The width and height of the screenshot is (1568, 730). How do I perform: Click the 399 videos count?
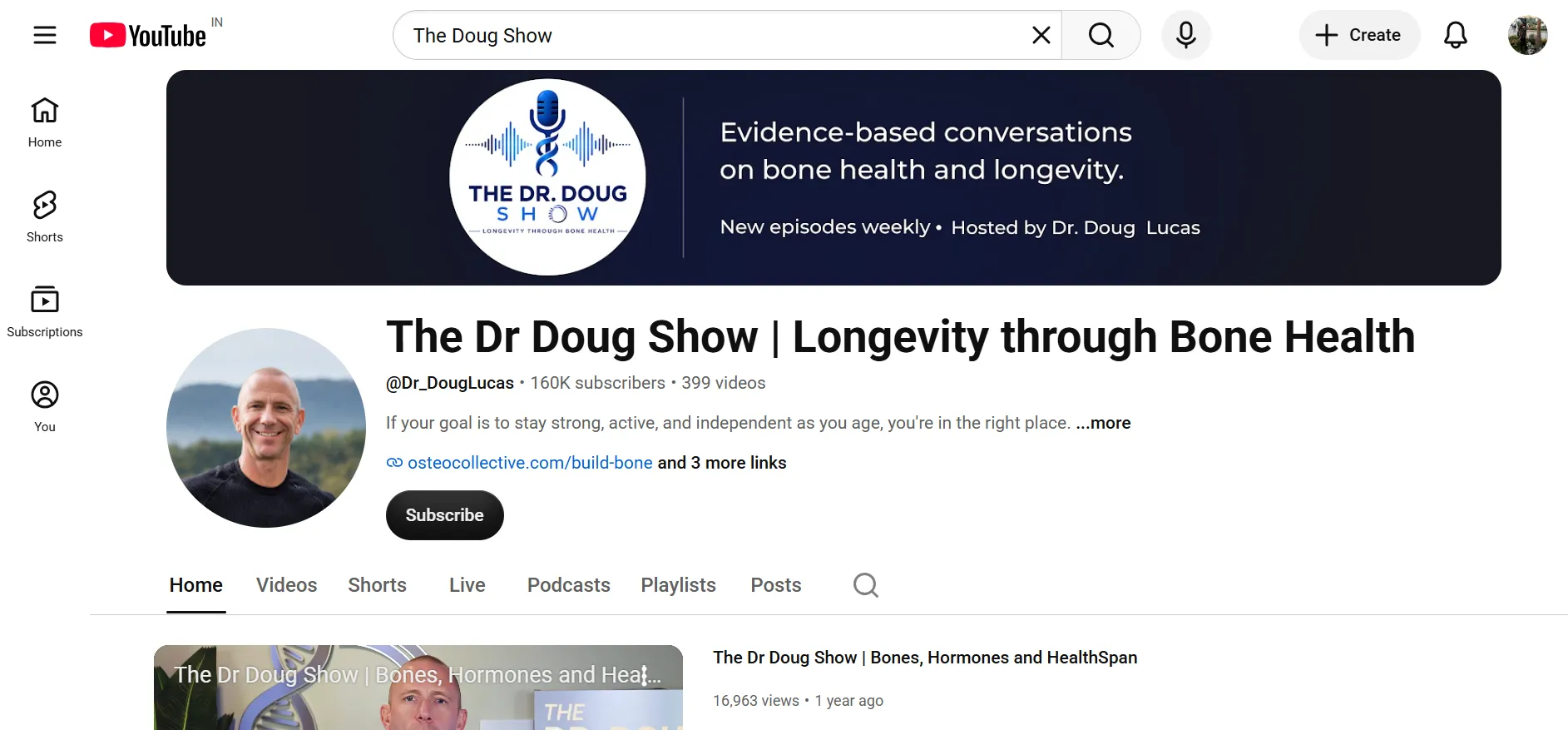tap(724, 383)
